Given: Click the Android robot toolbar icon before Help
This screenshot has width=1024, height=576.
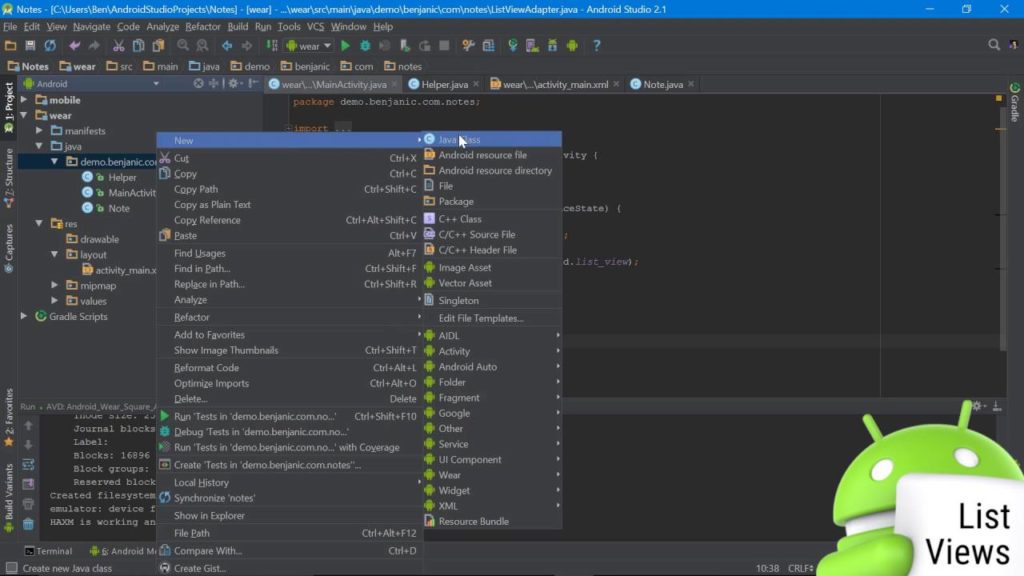Looking at the screenshot, I should pyautogui.click(x=572, y=46).
